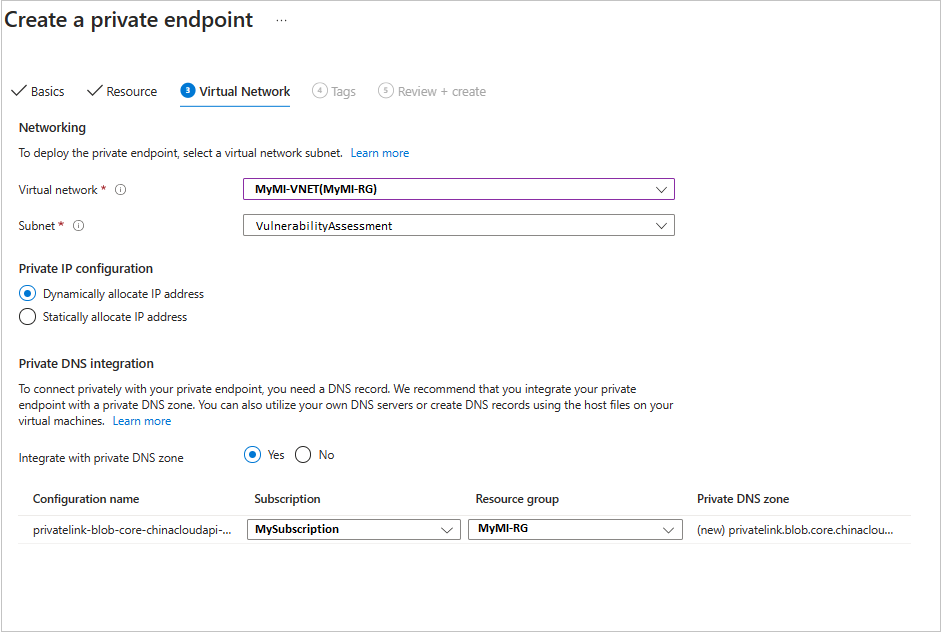
Task: Select Yes for private DNS integration
Action: 253,455
